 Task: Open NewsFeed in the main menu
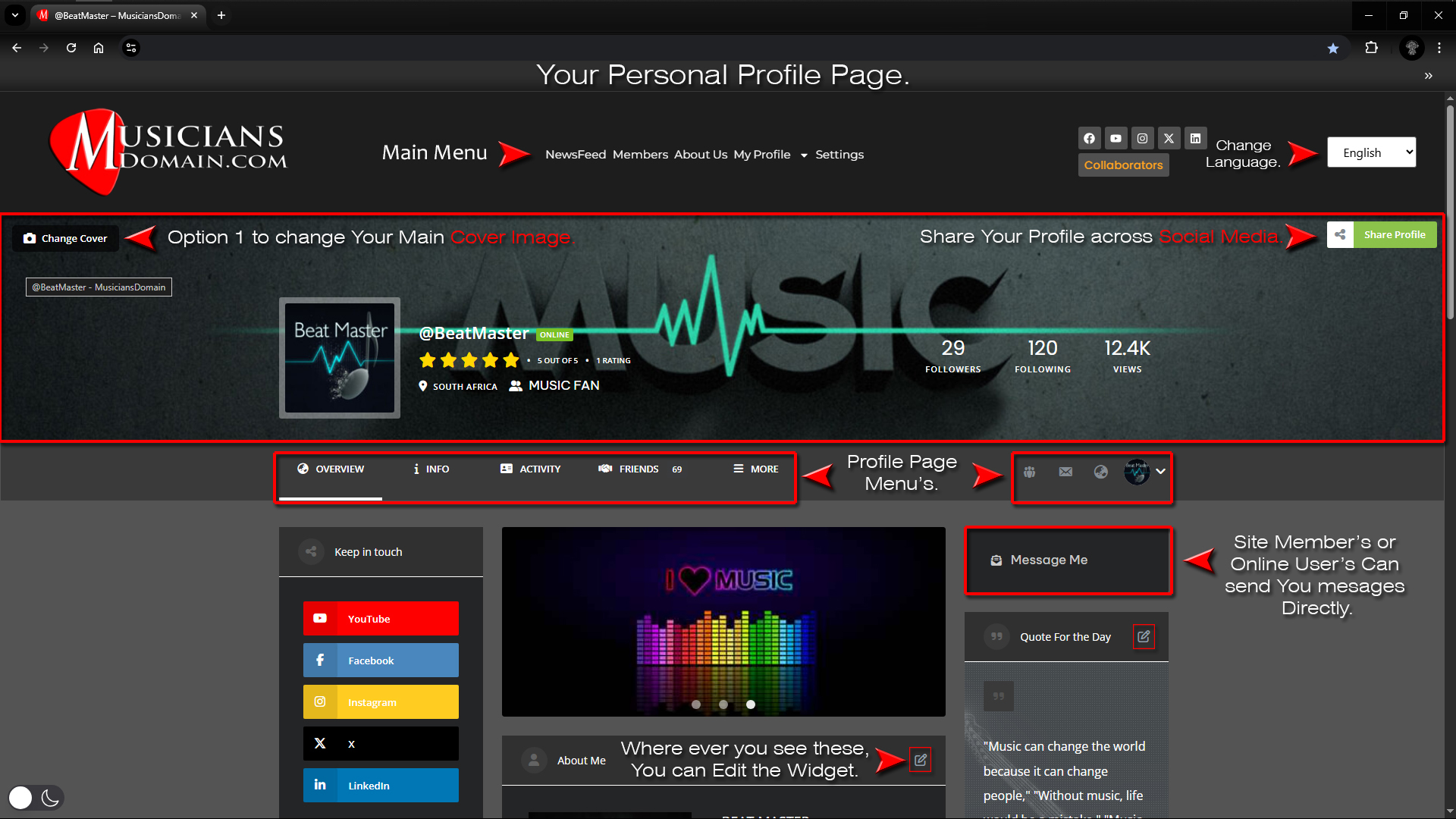point(576,155)
